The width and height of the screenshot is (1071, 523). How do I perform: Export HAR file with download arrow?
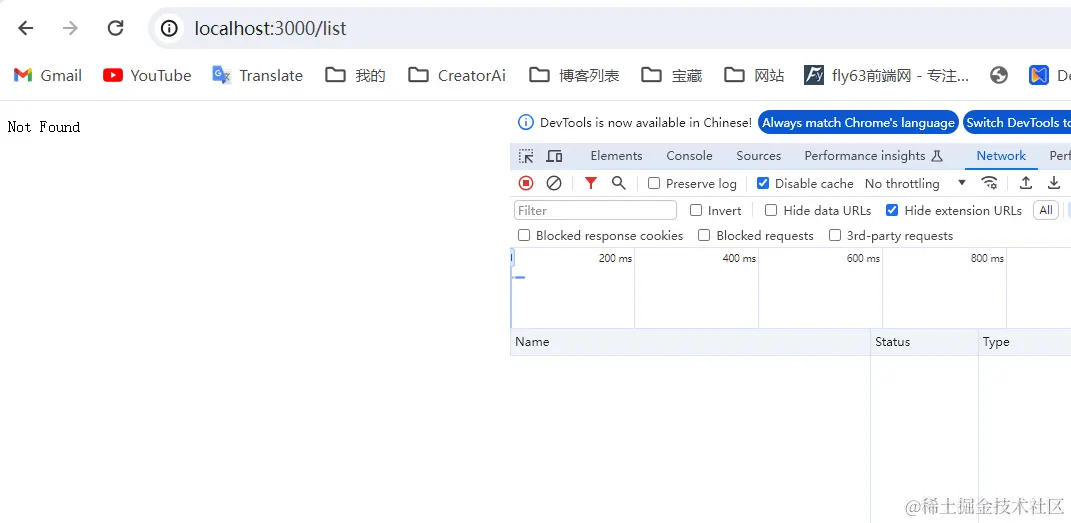[1054, 183]
